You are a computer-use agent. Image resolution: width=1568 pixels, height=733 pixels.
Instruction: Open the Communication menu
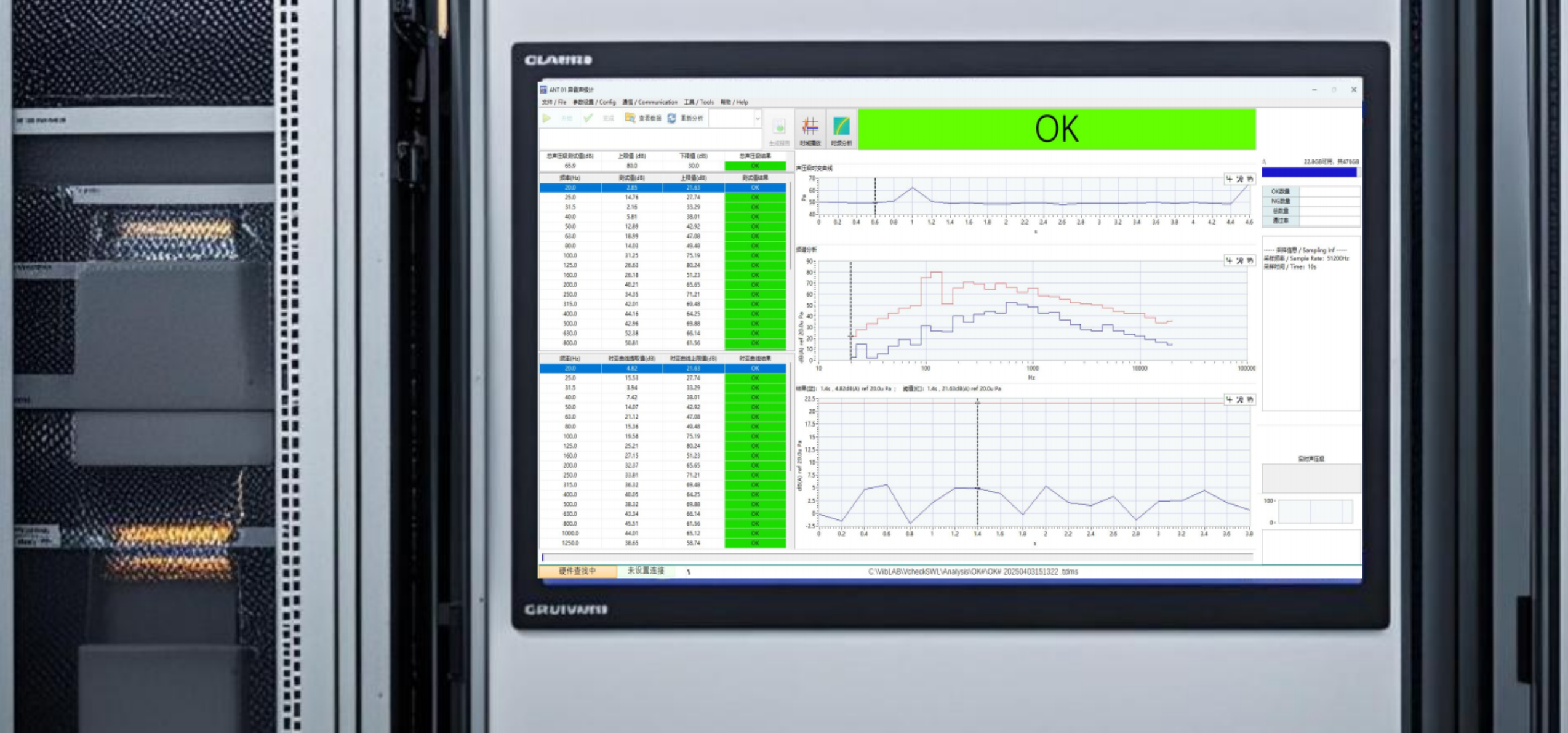(650, 102)
